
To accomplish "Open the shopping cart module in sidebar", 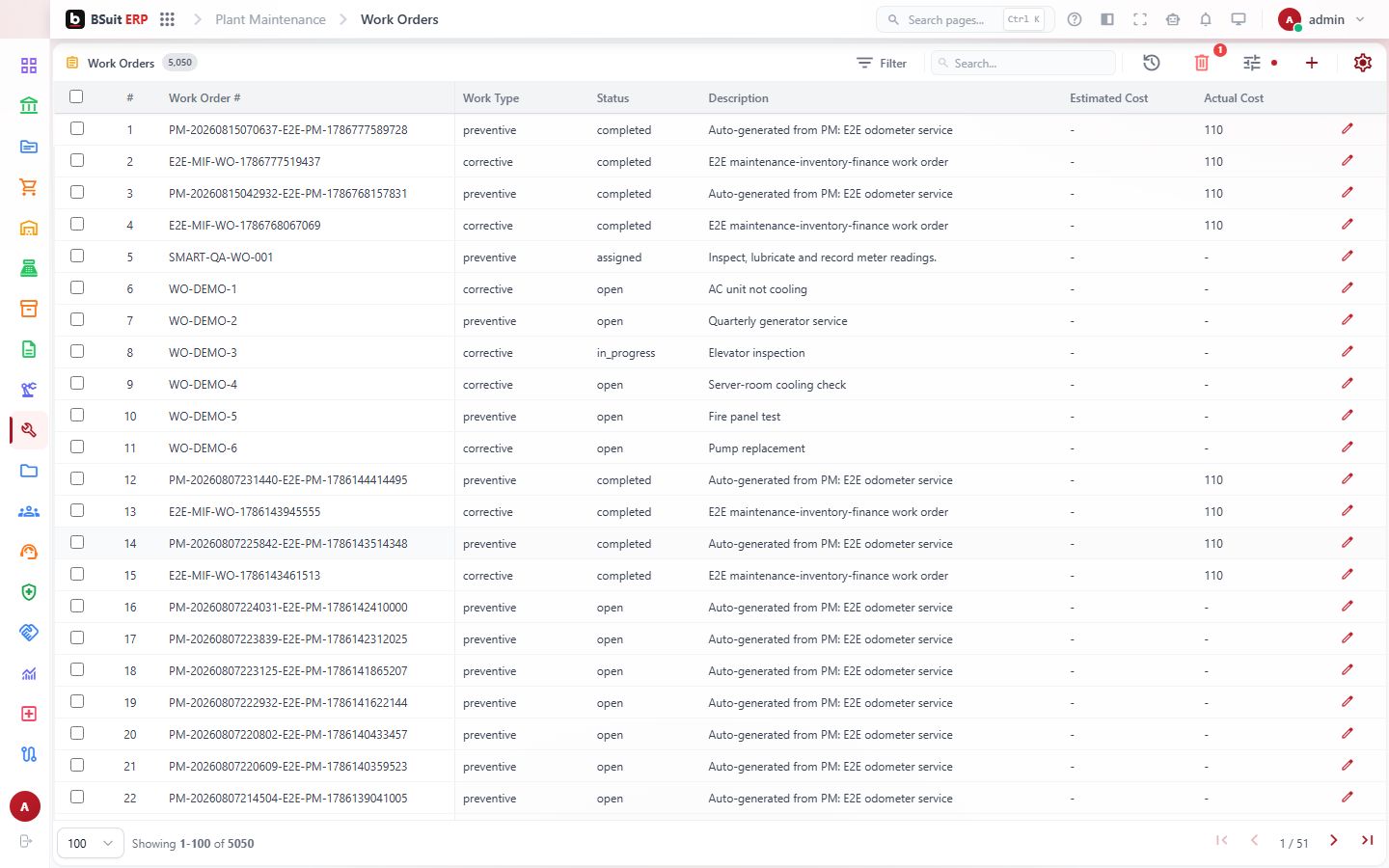I will [29, 187].
